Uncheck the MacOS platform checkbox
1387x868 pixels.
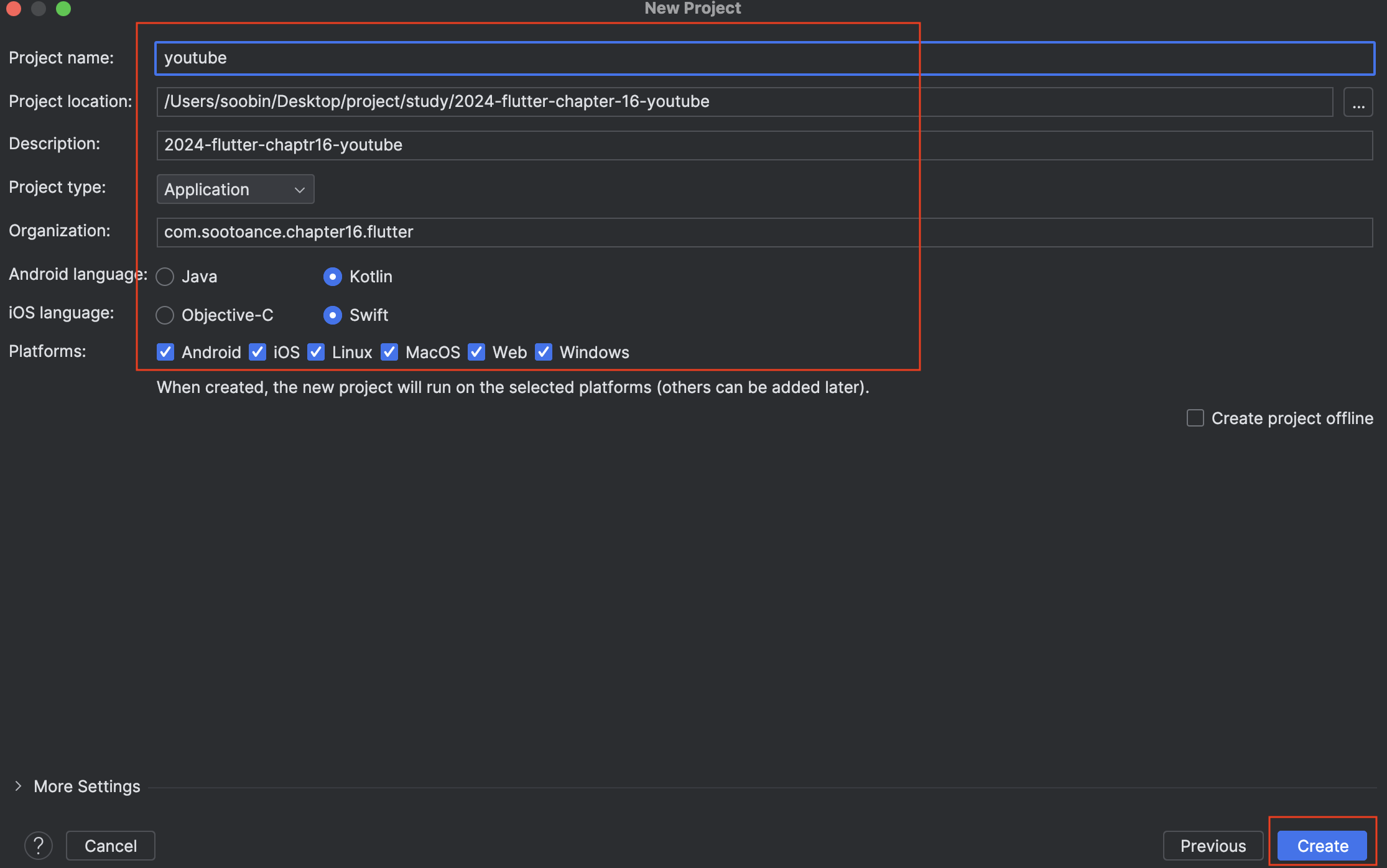click(389, 352)
